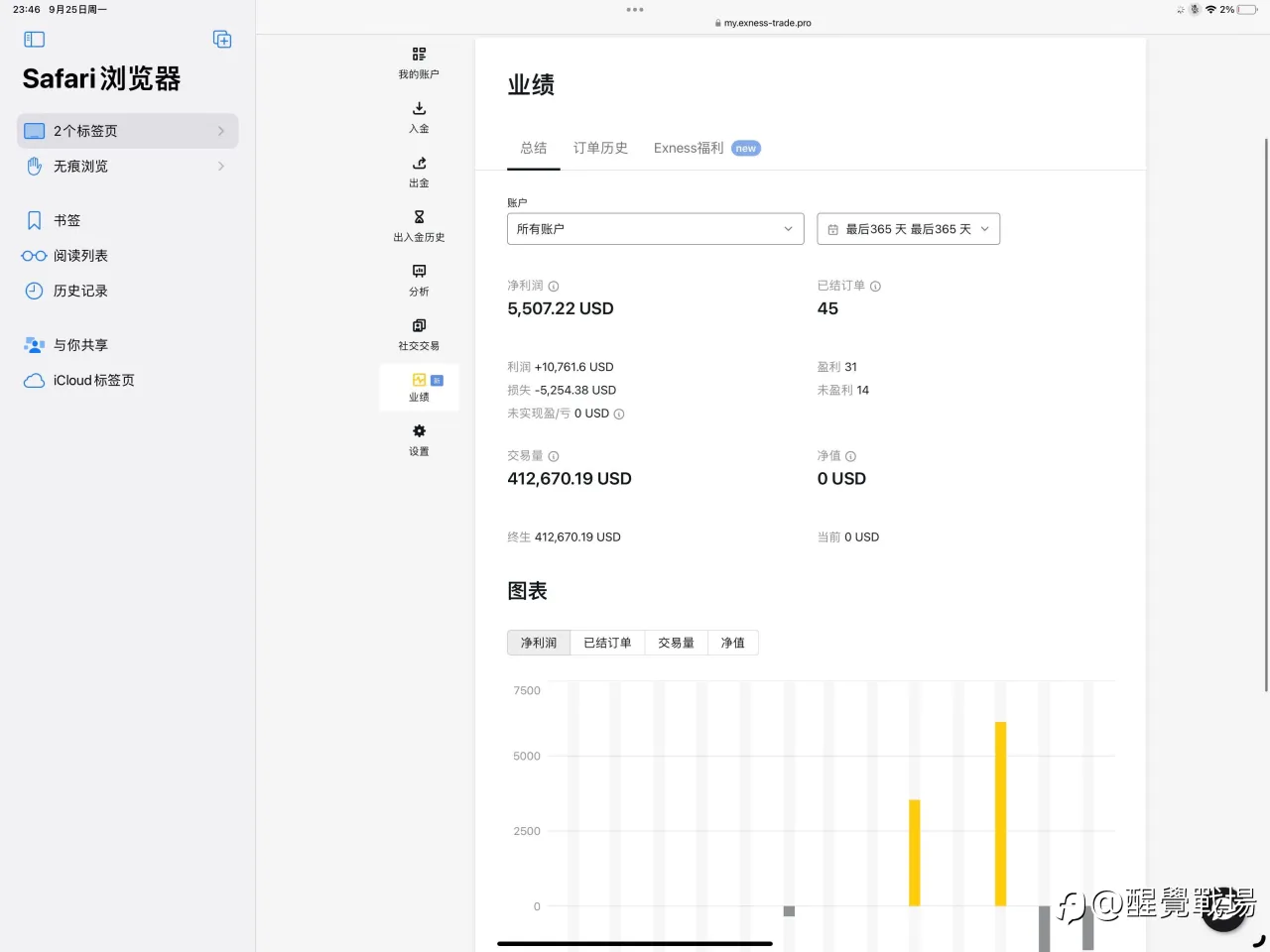
Task: Tap the three-dot multitasking control
Action: pos(635,10)
